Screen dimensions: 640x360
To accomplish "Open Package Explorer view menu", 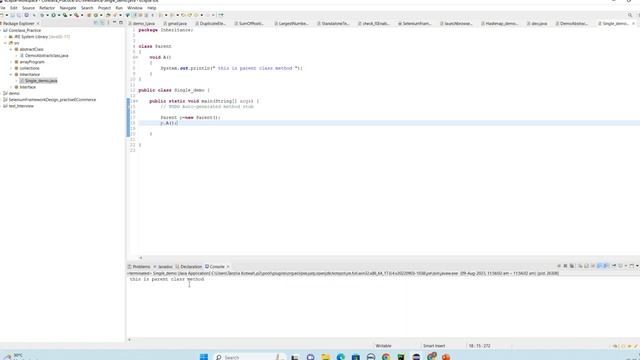I will (x=108, y=23).
